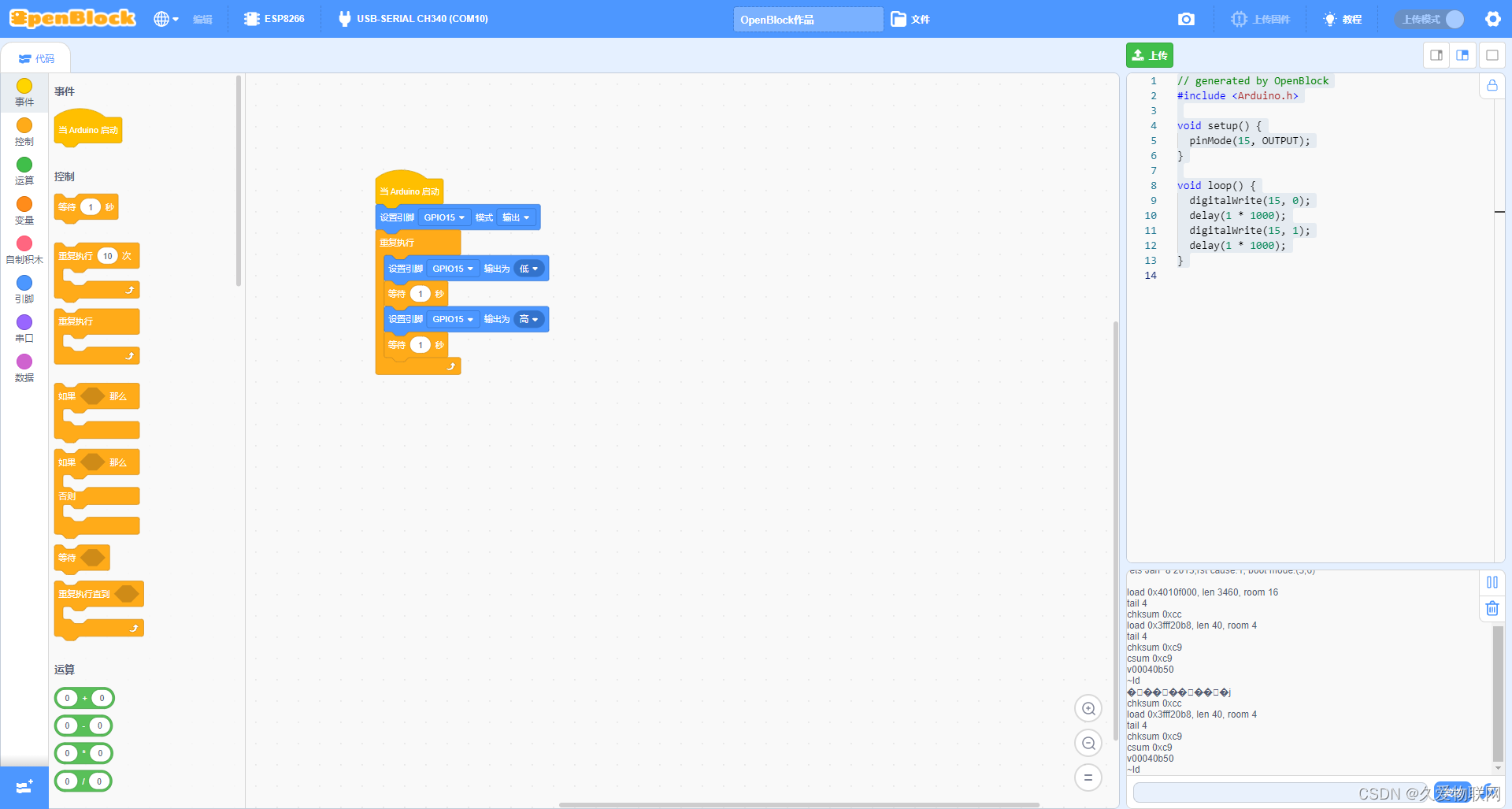Open the 串口 serial block category
This screenshot has height=809, width=1512.
(x=24, y=328)
